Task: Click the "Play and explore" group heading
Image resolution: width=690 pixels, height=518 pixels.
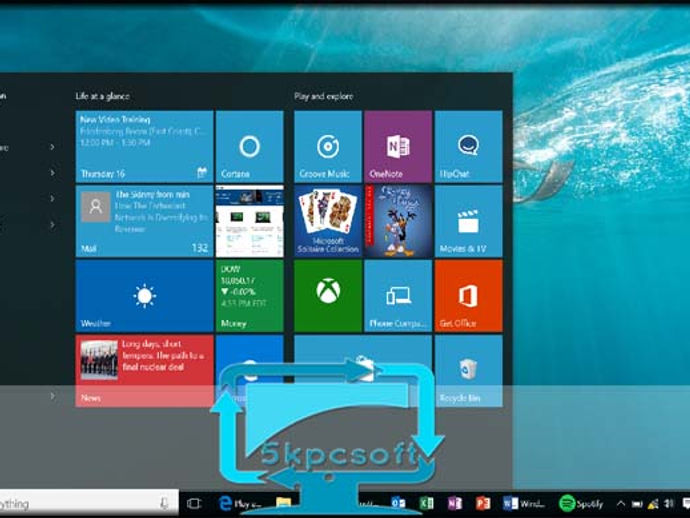Action: click(x=323, y=96)
